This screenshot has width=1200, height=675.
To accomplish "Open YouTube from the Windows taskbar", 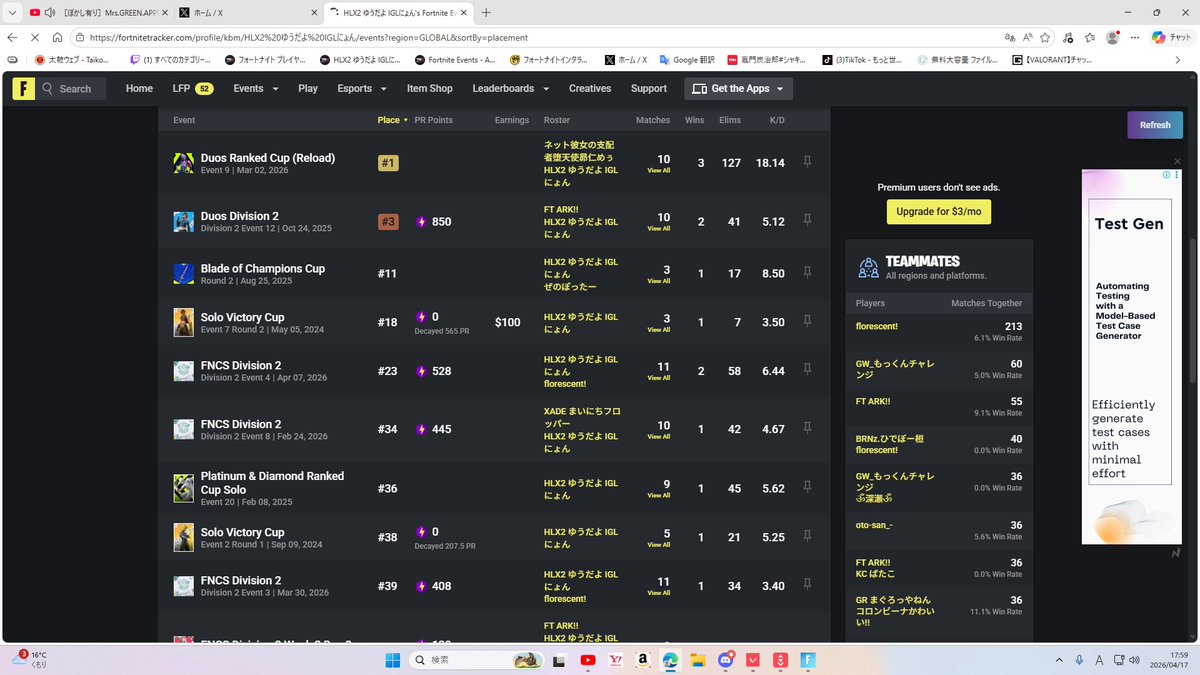I will [588, 660].
